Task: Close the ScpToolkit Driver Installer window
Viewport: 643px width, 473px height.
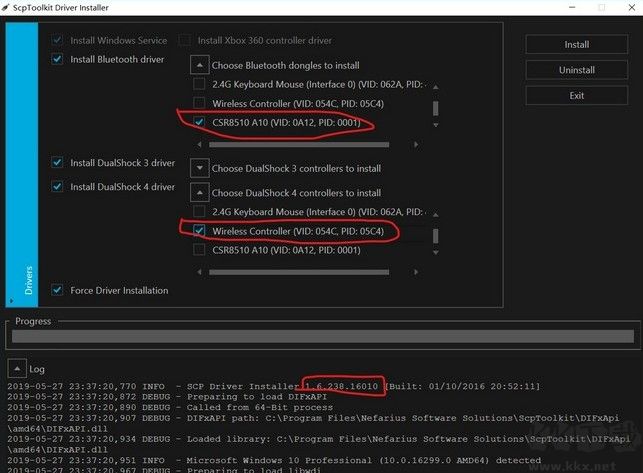Action: click(632, 7)
